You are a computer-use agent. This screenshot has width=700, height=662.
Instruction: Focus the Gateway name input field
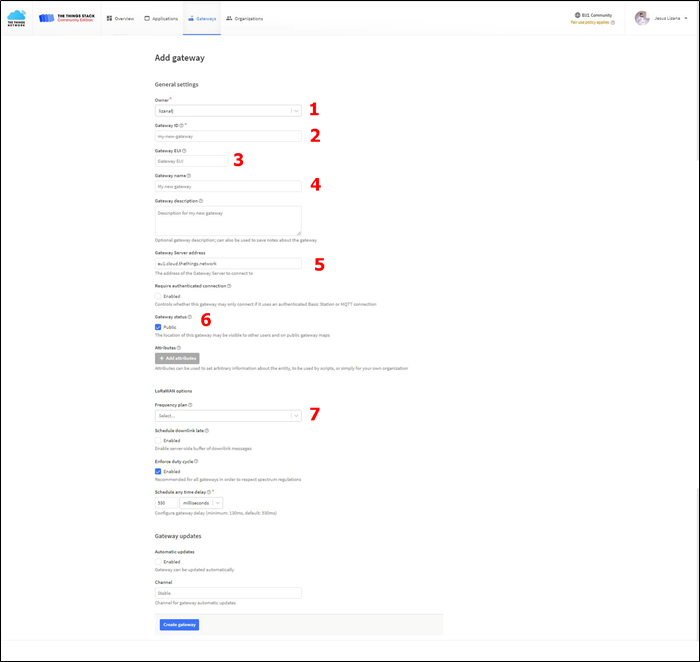pos(228,187)
